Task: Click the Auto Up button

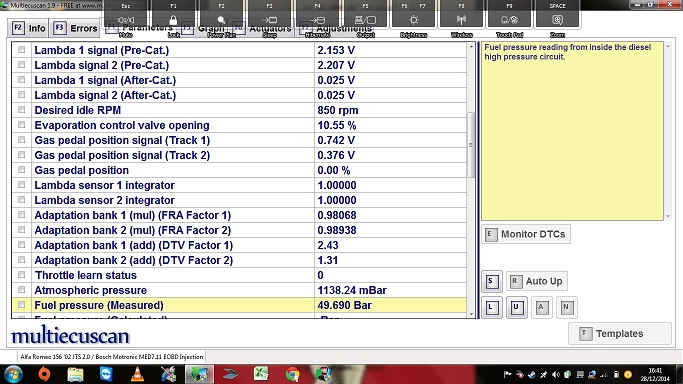Action: coord(537,281)
